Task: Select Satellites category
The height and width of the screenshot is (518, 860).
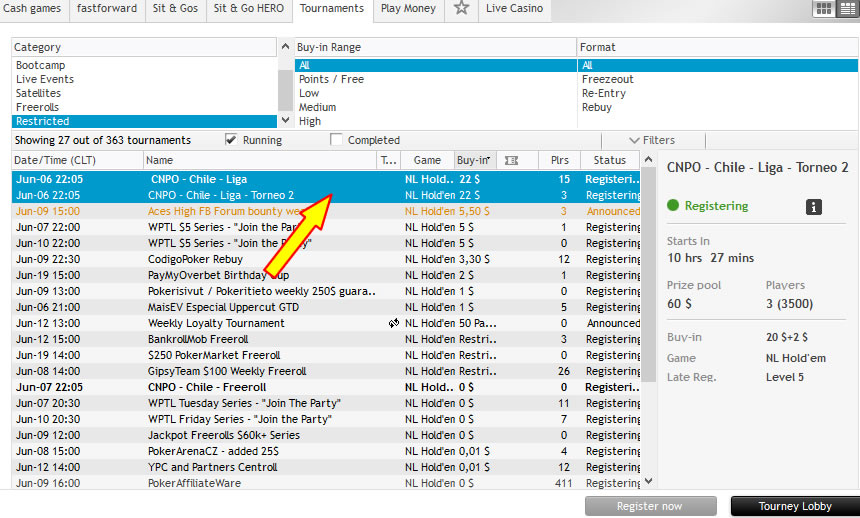Action: click(x=144, y=93)
